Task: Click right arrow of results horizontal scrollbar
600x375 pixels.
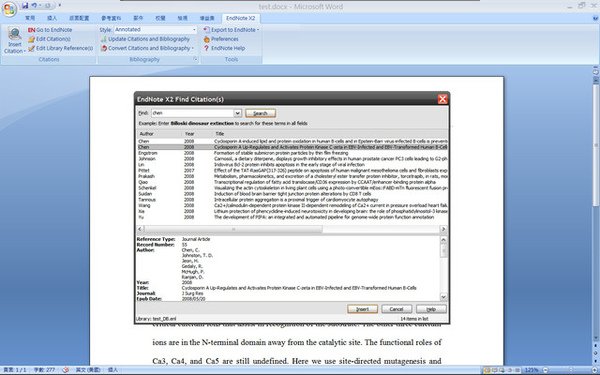Action: click(x=443, y=229)
